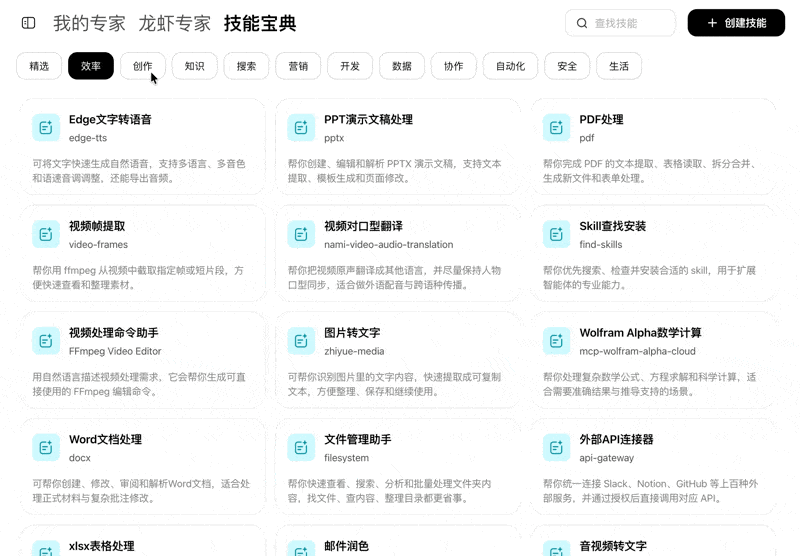Click the search magnifier icon
This screenshot has width=800, height=556.
click(x=582, y=23)
